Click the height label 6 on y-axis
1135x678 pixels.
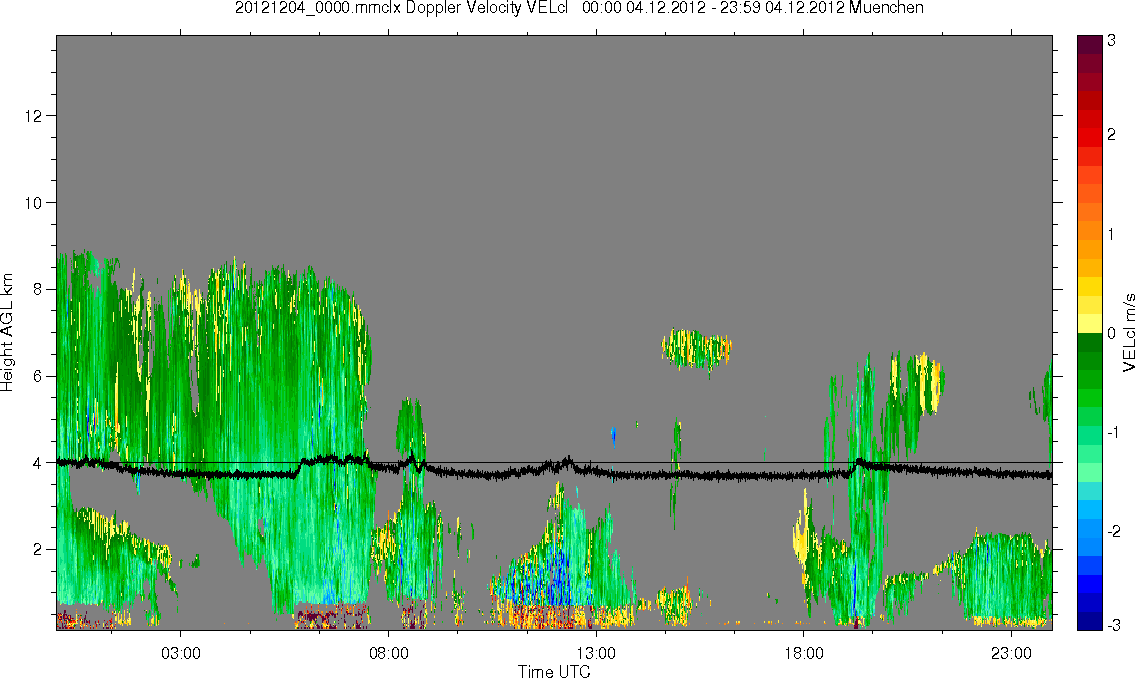point(38,376)
